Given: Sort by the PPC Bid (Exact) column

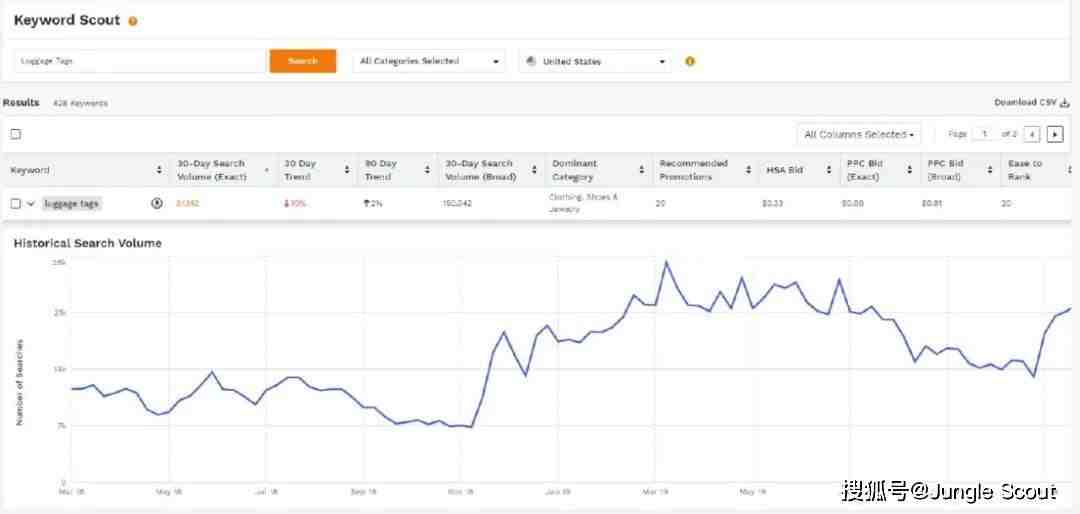Looking at the screenshot, I should [x=909, y=169].
